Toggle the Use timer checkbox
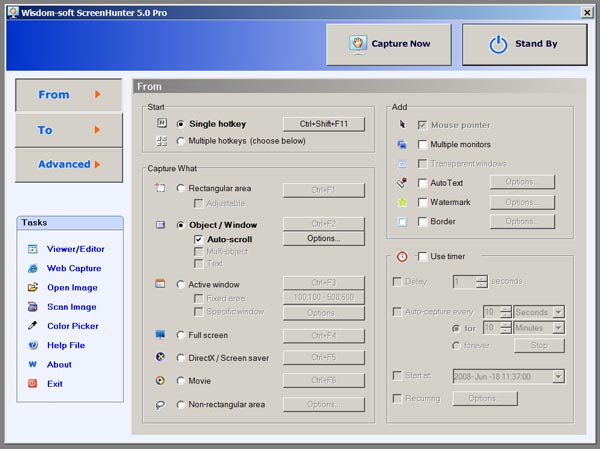 (422, 256)
